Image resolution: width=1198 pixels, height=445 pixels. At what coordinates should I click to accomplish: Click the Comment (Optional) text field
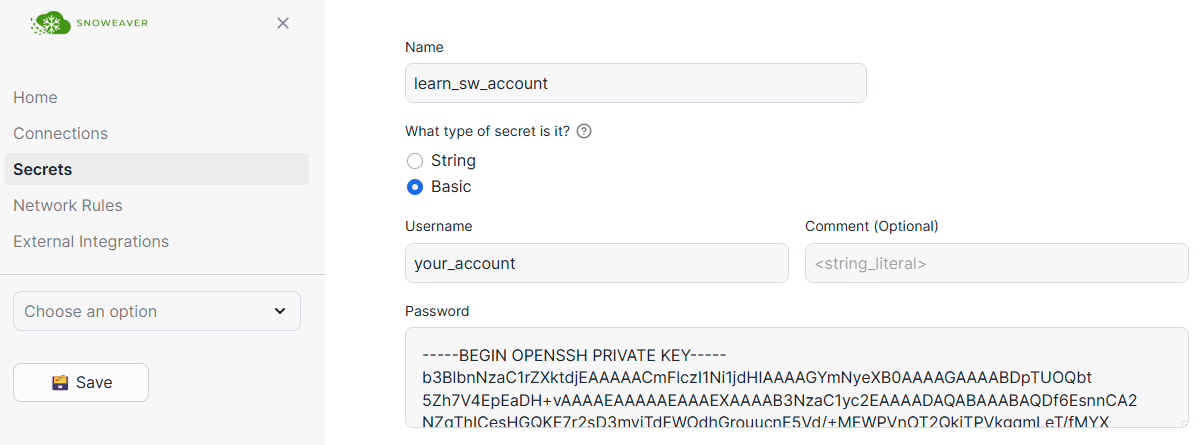coord(996,264)
